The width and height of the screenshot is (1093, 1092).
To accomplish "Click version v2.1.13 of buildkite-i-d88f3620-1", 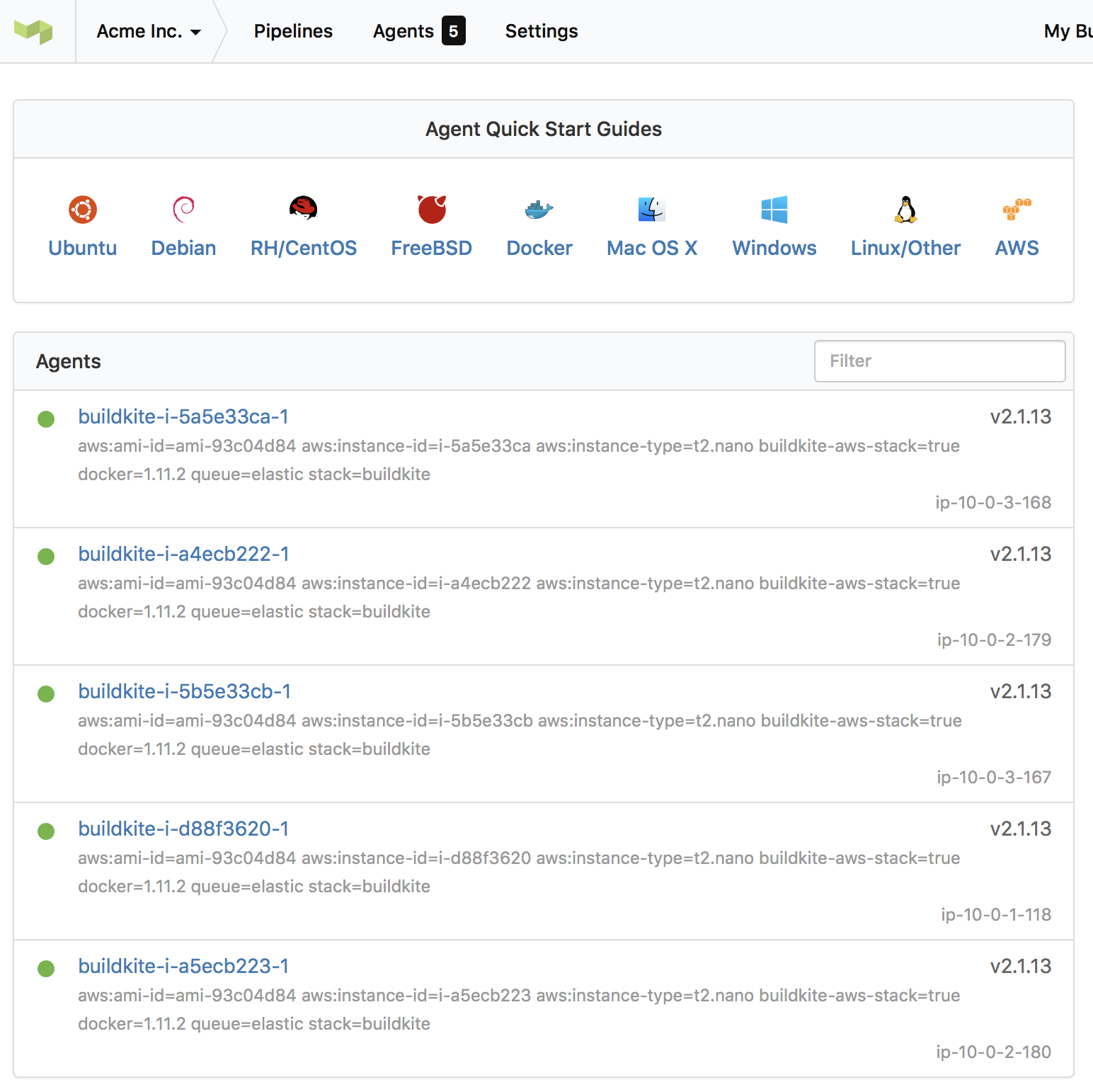I will click(1021, 829).
